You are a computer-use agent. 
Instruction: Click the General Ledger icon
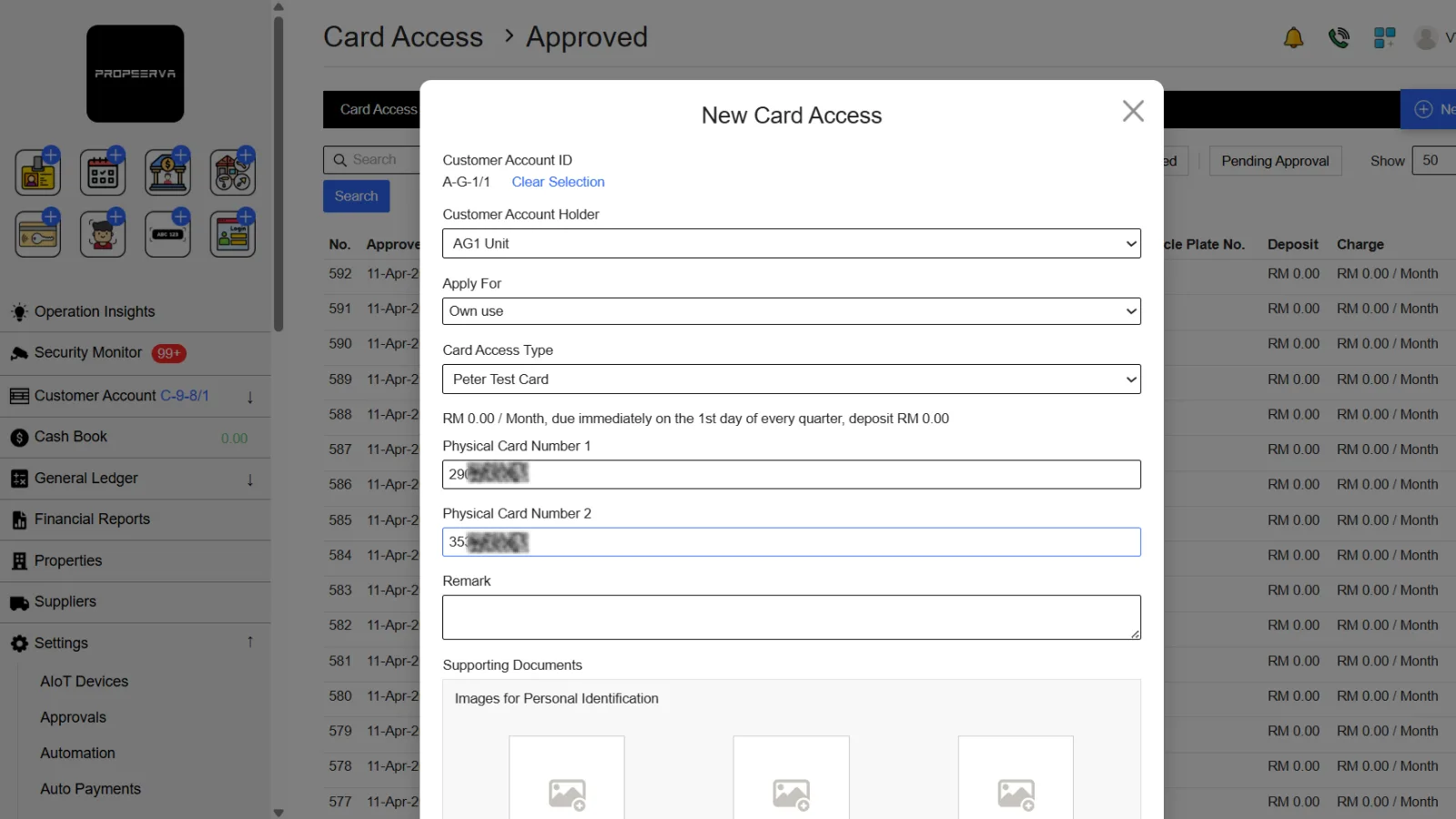(x=19, y=479)
